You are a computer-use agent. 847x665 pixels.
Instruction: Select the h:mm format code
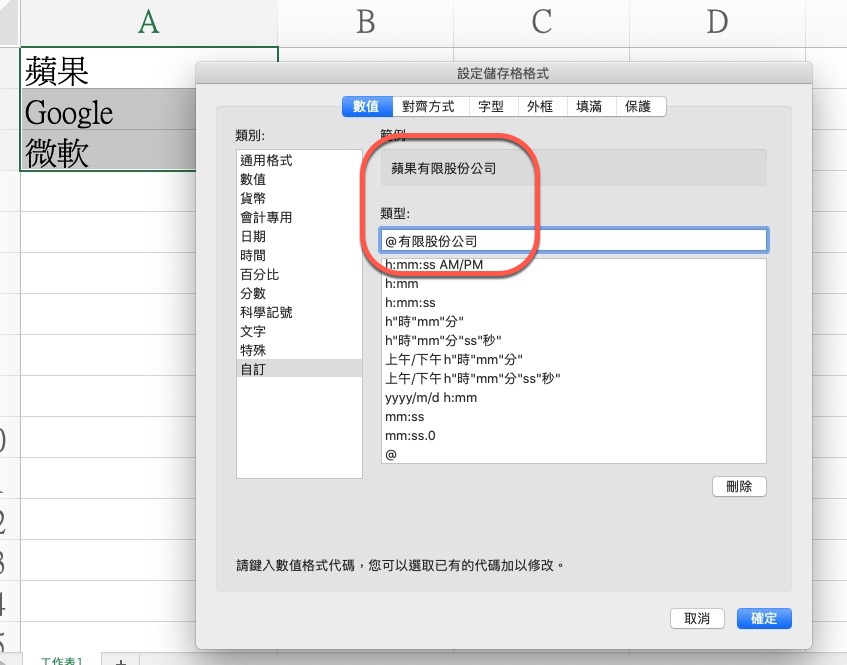(573, 284)
